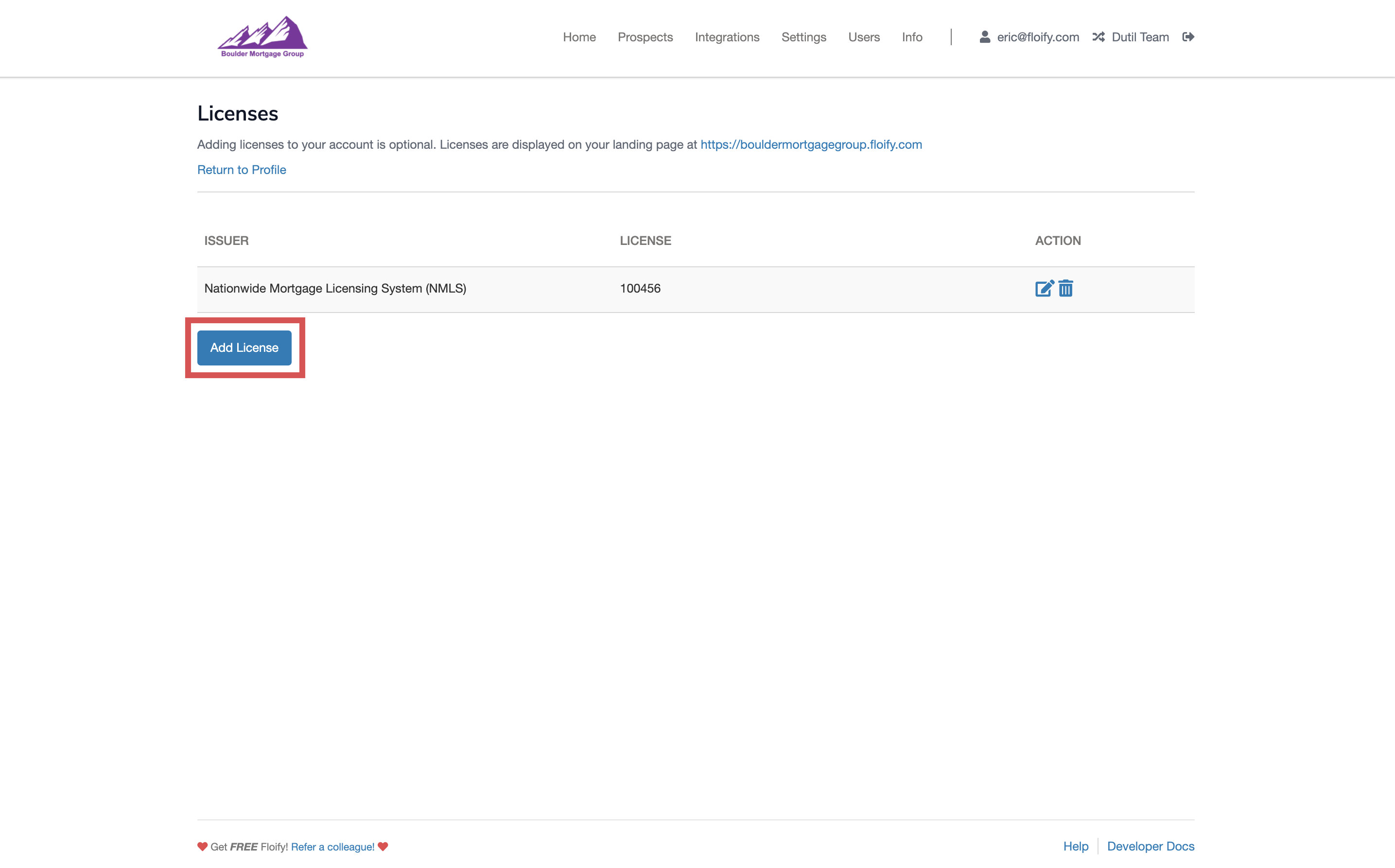Click the Refer a colleague link
The image size is (1395, 868).
click(333, 847)
